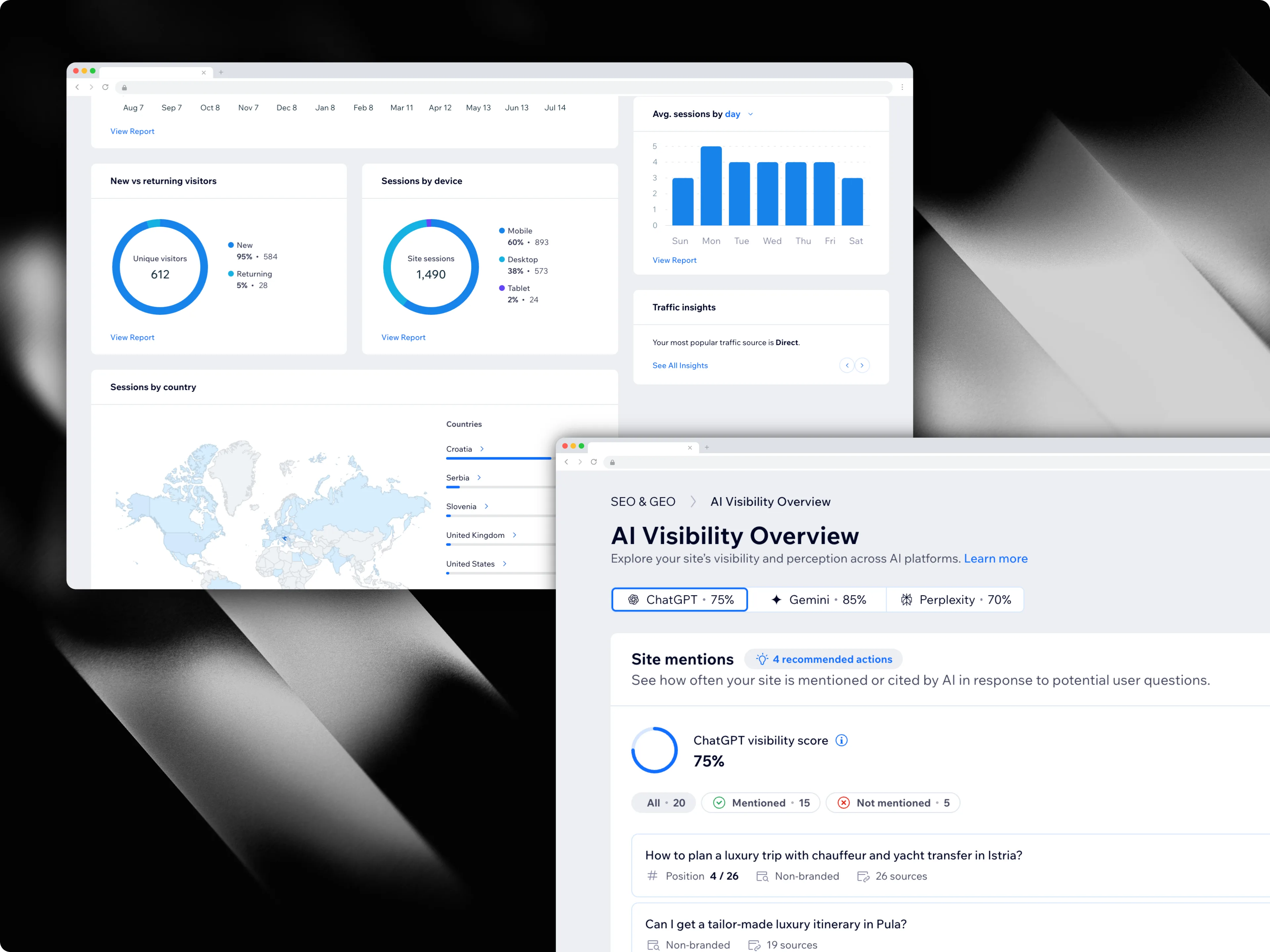Click New visitors legend dot
The width and height of the screenshot is (1270, 952).
pyautogui.click(x=231, y=245)
